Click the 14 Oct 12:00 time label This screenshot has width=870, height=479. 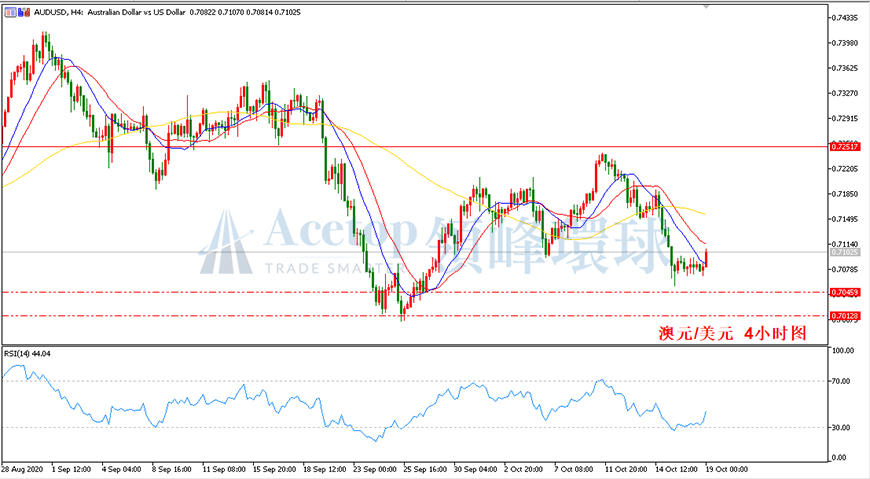pos(676,470)
